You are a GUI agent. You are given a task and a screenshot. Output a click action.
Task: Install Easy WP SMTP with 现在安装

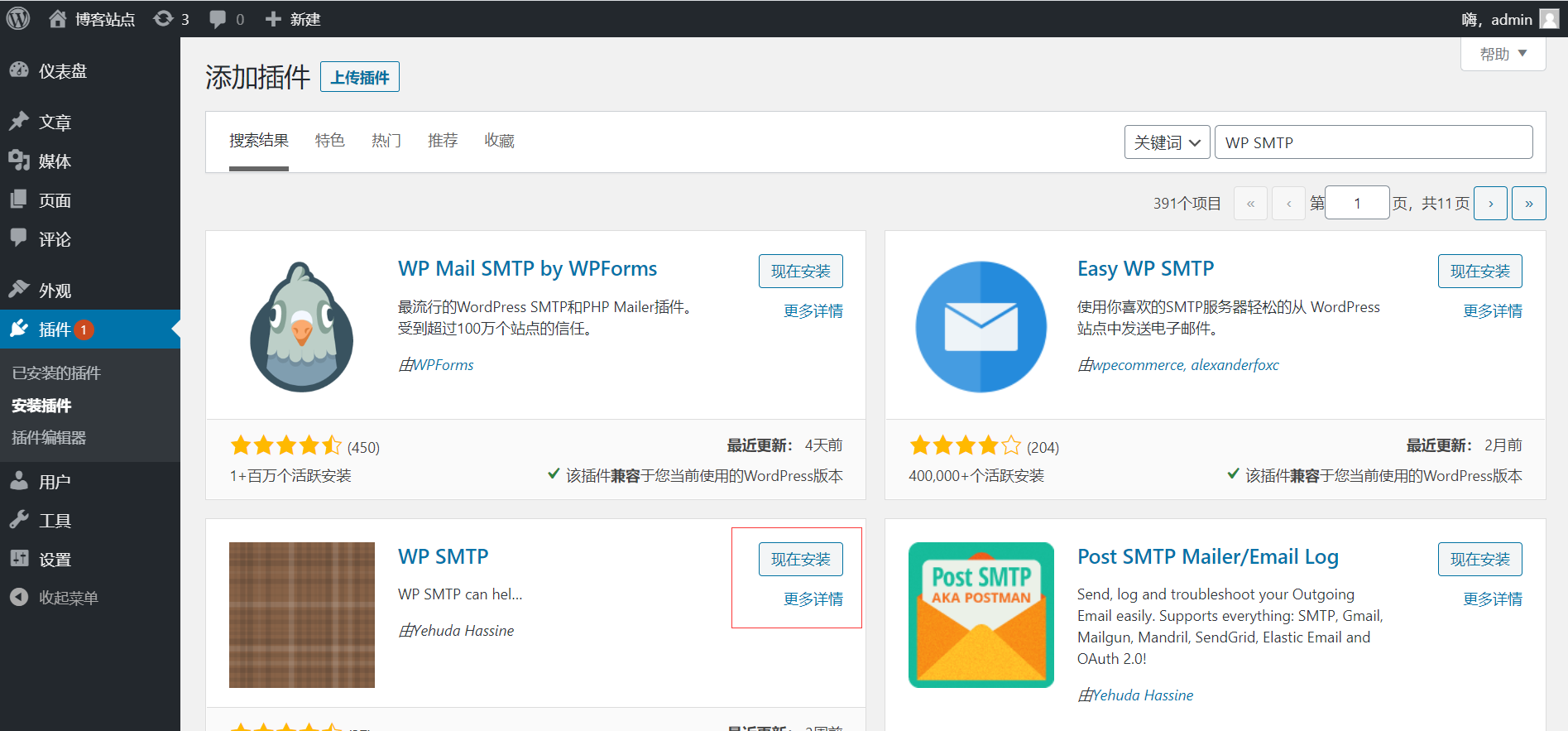(1480, 272)
